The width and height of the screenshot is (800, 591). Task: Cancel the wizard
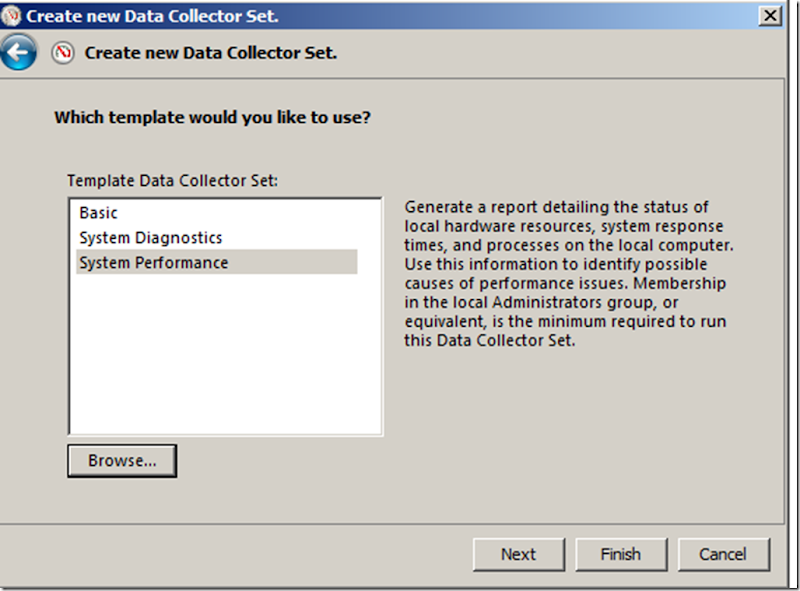pos(722,554)
